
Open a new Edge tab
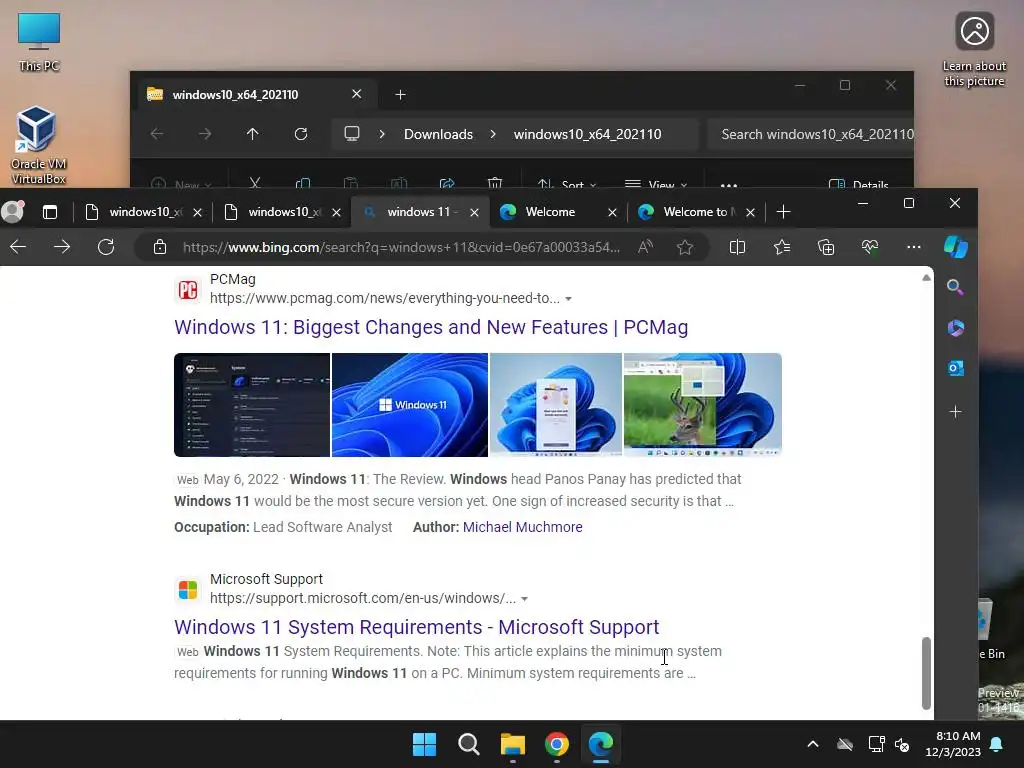pos(783,212)
